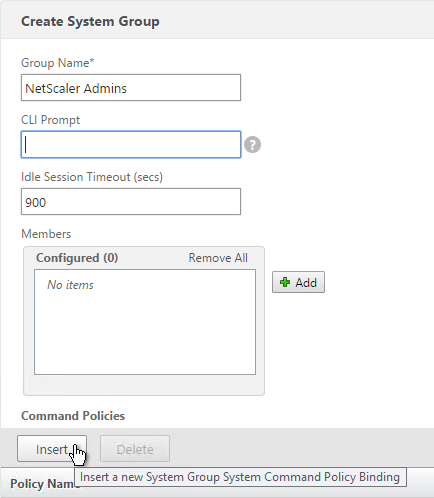
Task: Click the grayed-out Delete button
Action: (135, 449)
